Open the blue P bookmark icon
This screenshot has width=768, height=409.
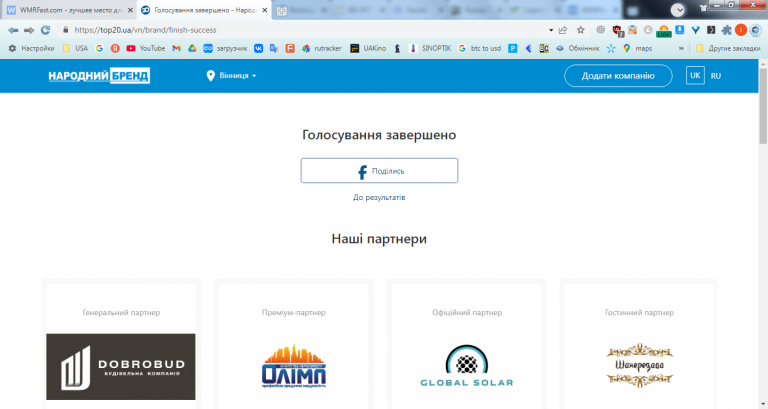coord(512,48)
